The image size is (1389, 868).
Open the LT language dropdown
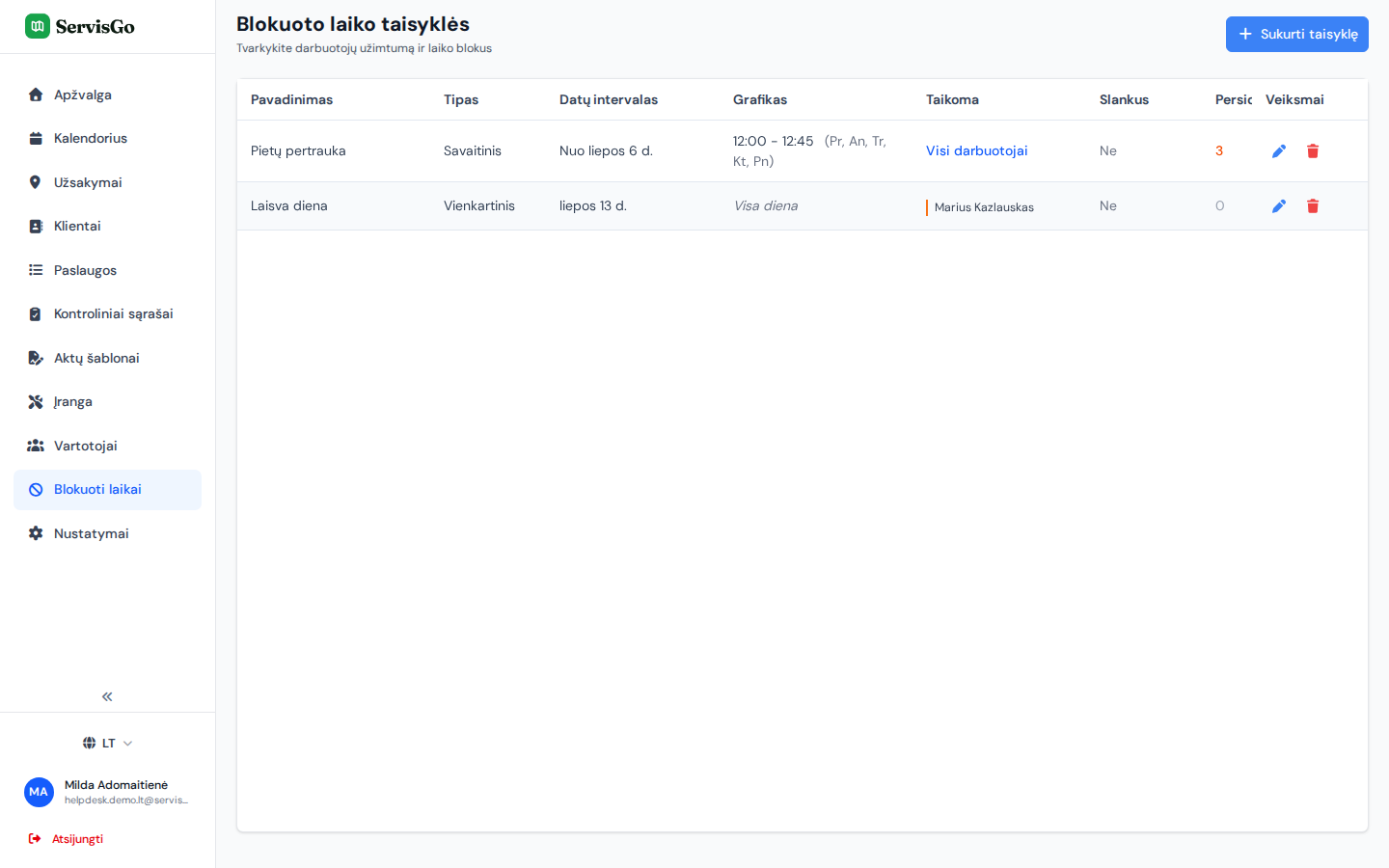coord(107,743)
